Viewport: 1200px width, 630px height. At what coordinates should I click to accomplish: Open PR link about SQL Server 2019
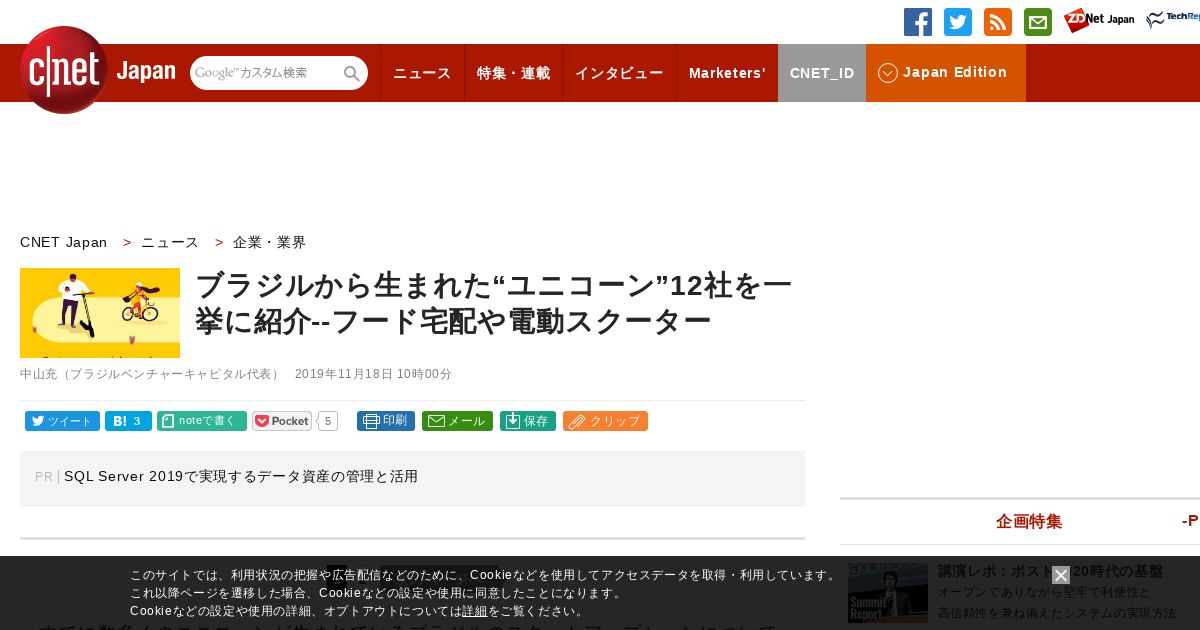[241, 477]
